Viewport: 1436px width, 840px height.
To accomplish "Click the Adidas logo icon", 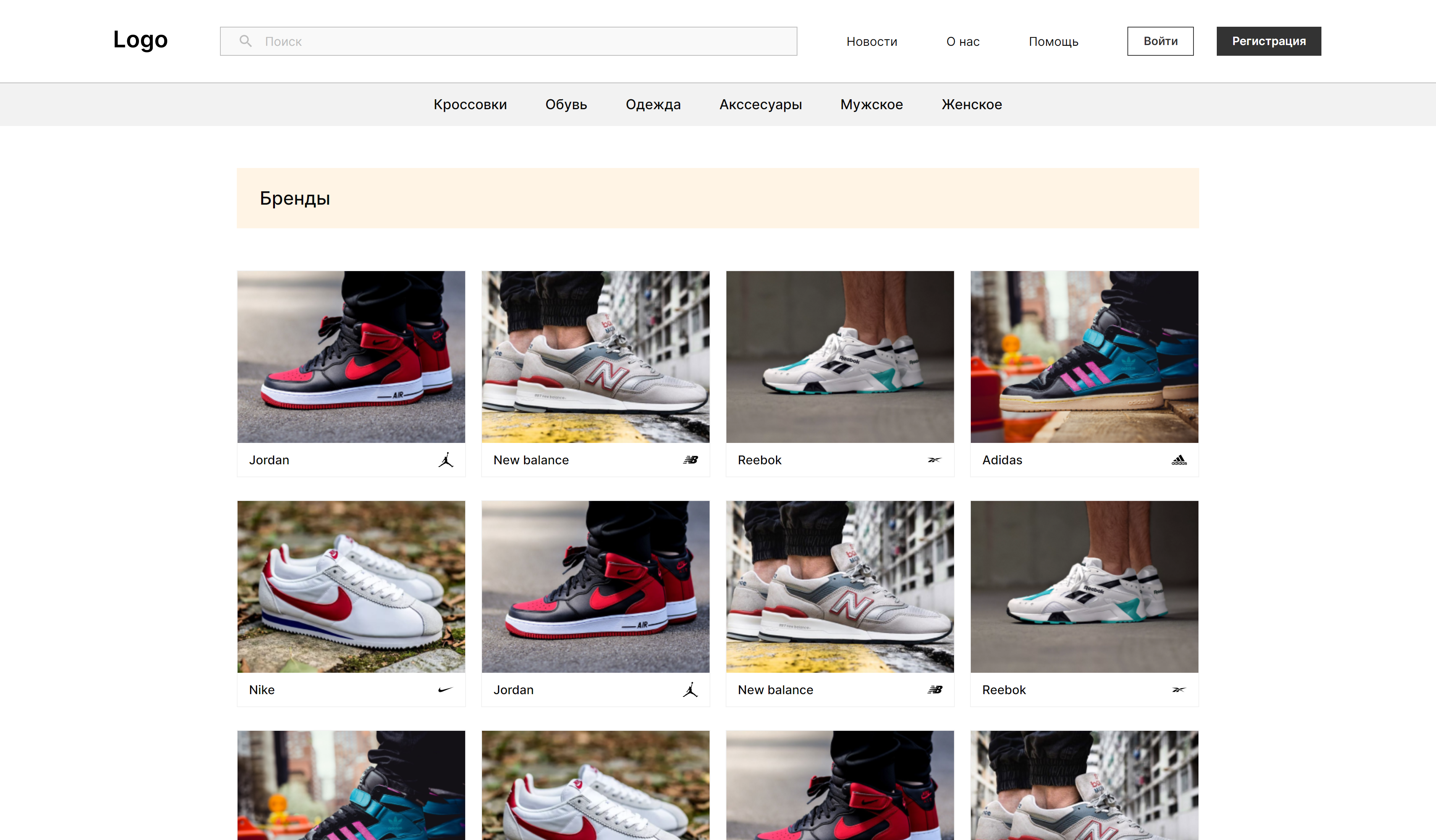I will [1179, 460].
